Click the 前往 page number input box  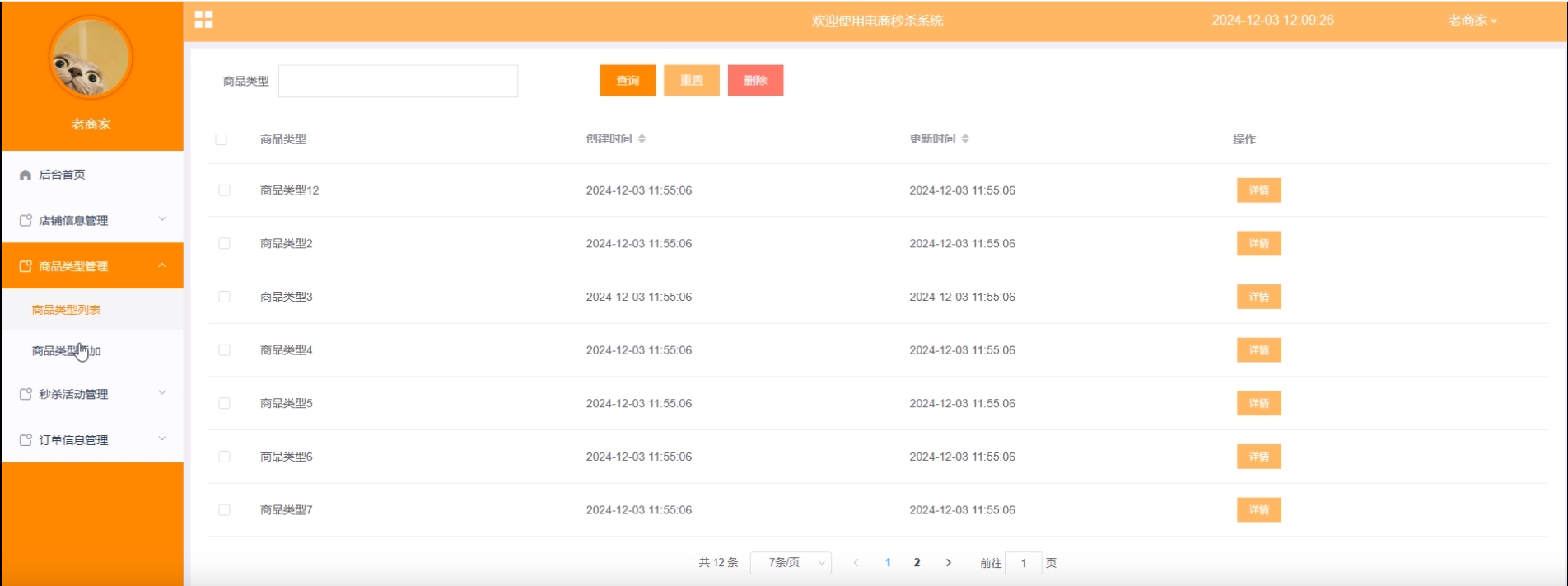[x=1024, y=563]
